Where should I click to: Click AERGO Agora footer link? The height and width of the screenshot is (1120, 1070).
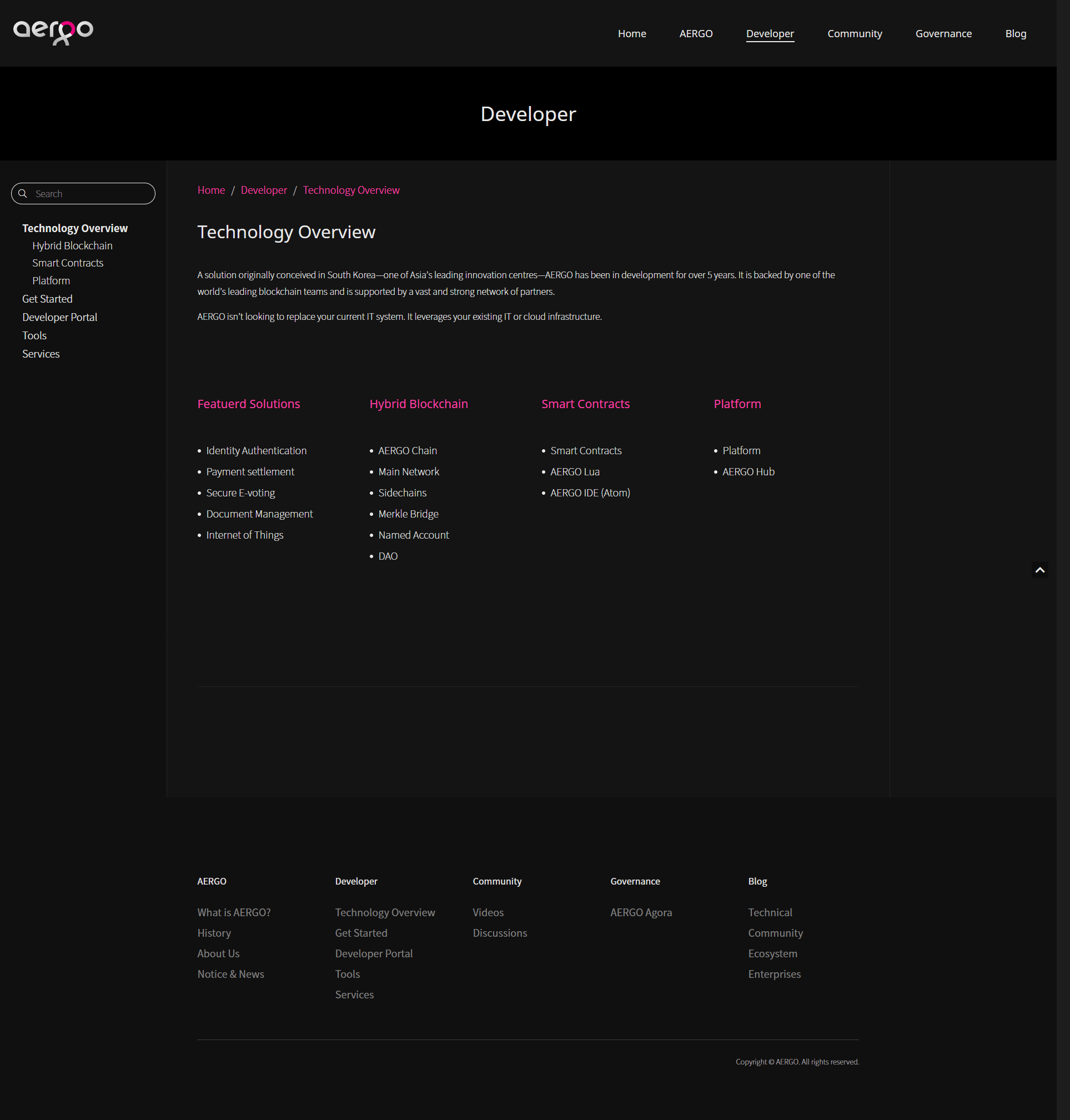tap(641, 912)
